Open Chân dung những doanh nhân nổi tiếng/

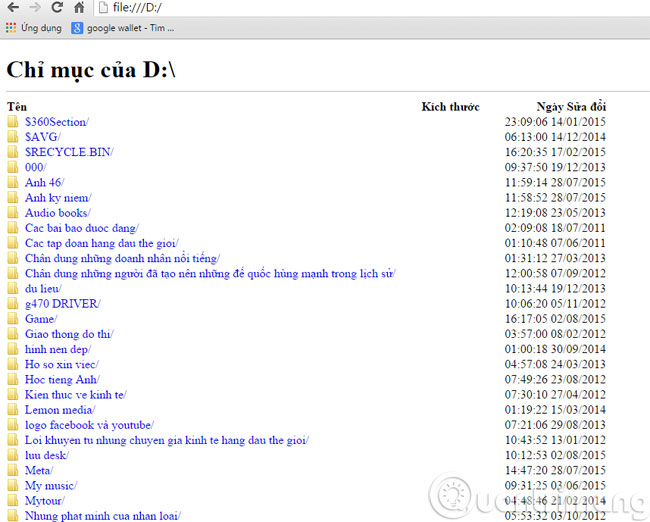[x=122, y=258]
